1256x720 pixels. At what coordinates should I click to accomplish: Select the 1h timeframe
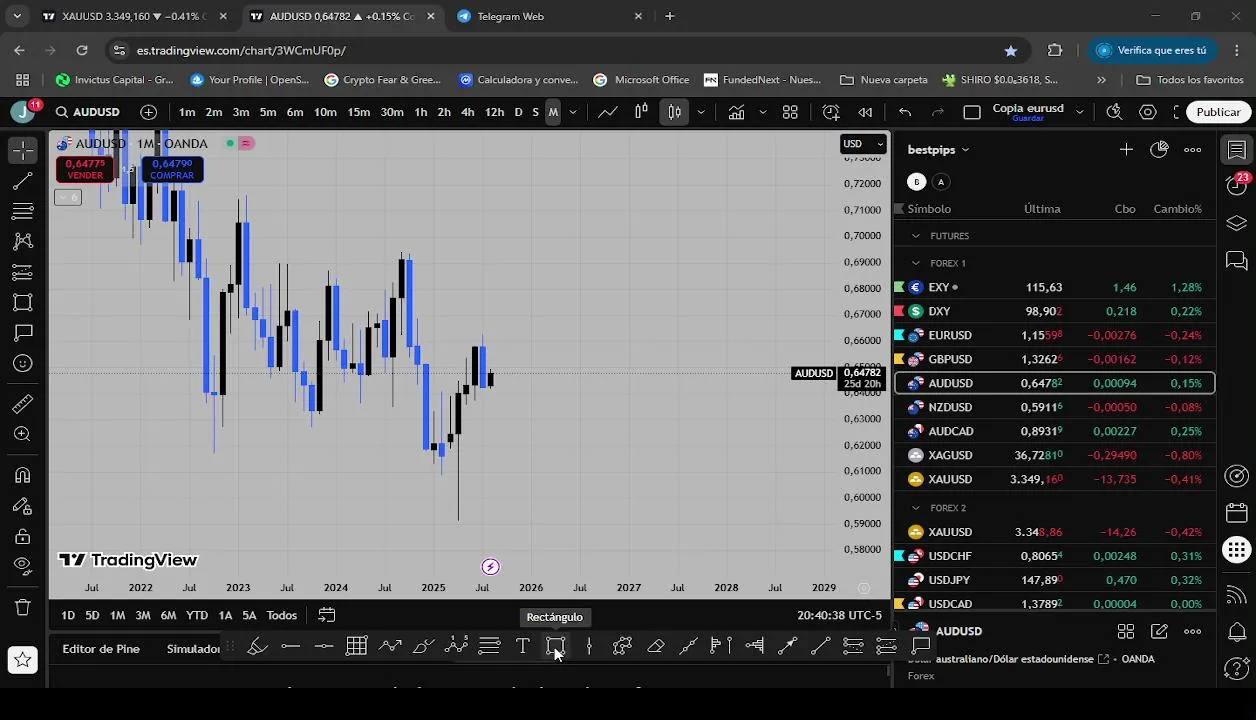click(421, 112)
